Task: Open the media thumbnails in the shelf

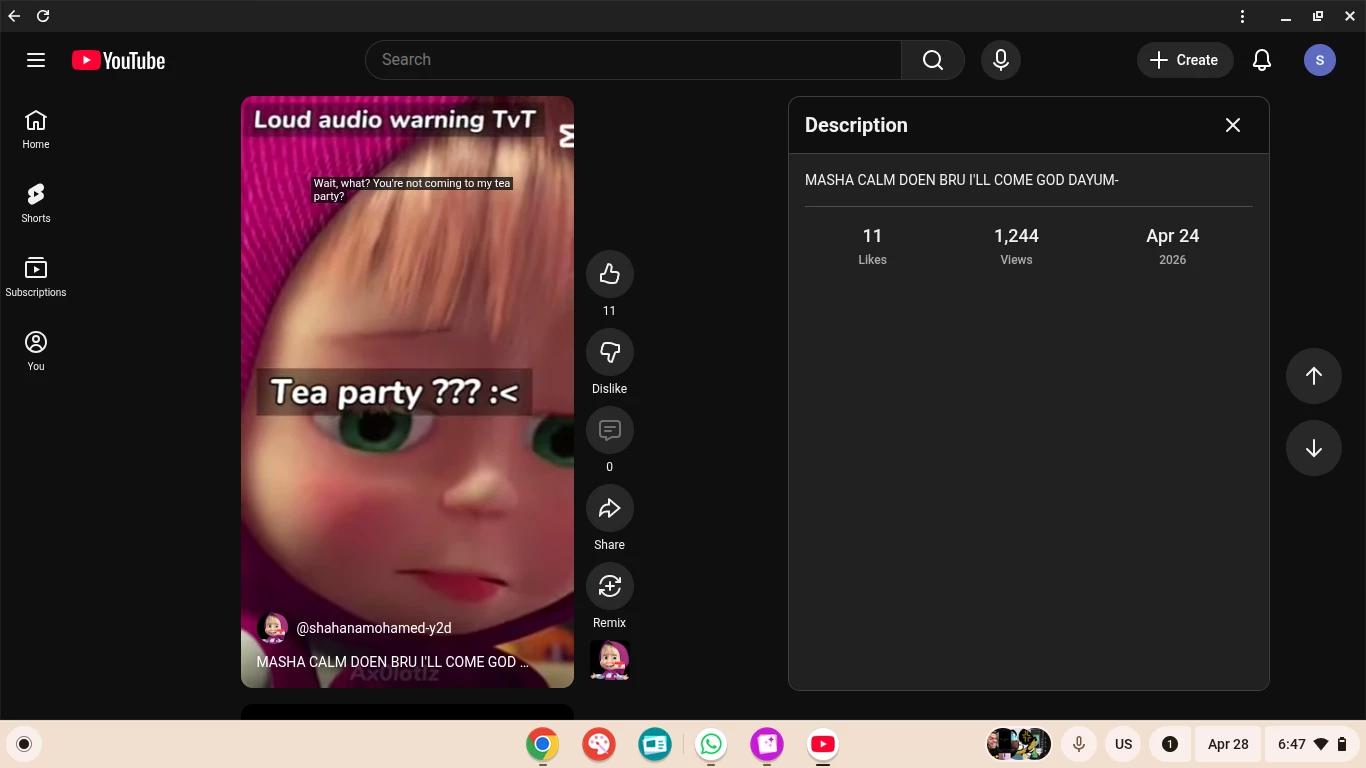Action: pyautogui.click(x=1019, y=744)
